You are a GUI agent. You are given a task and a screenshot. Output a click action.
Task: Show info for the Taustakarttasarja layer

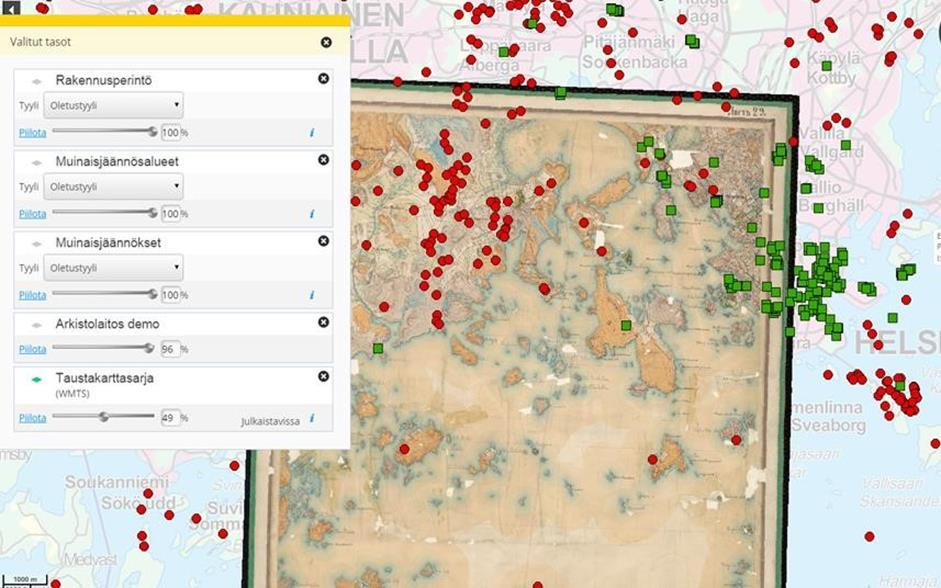[x=312, y=418]
